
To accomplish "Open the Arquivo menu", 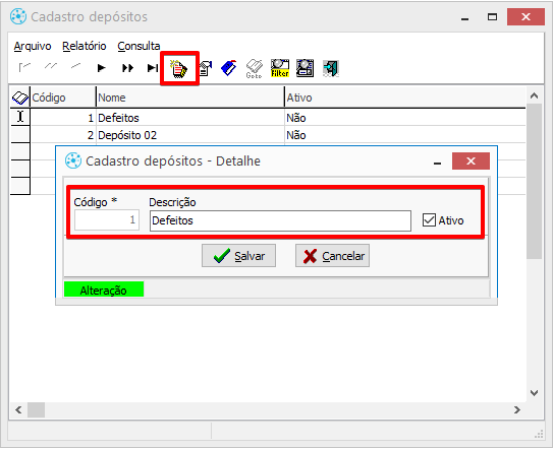I will coord(32,46).
